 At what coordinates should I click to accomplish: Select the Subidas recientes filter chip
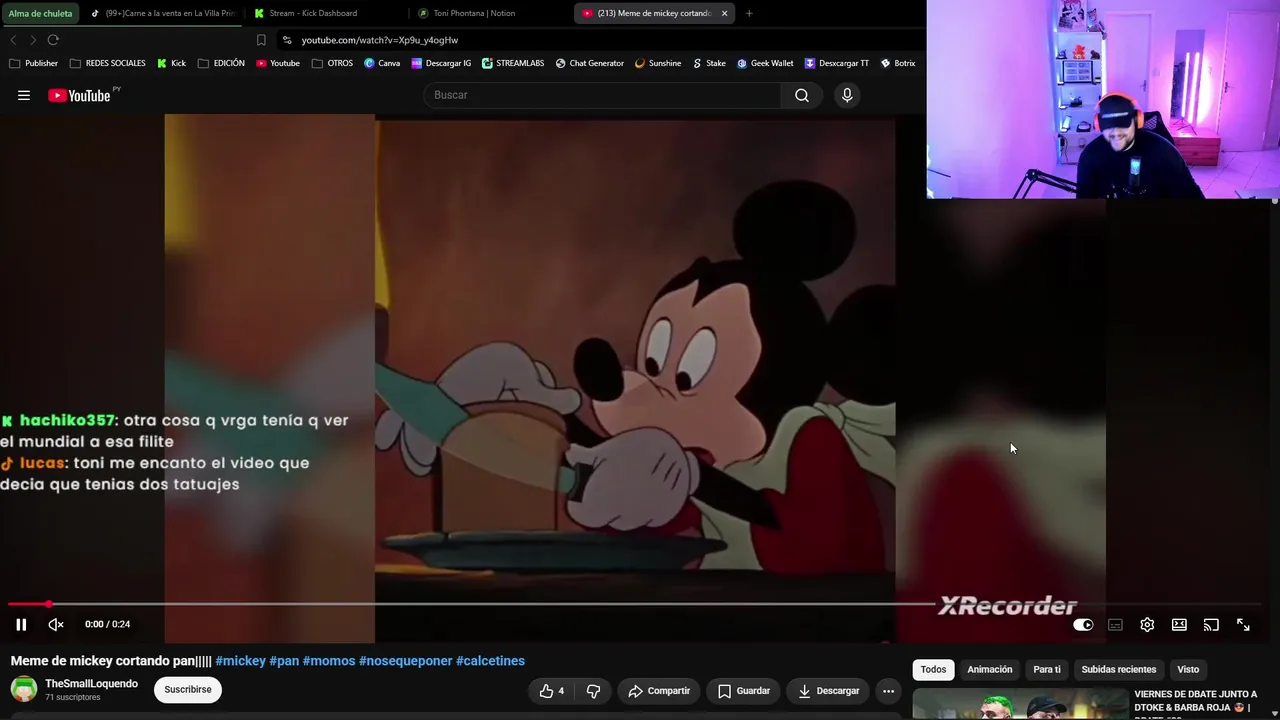(1119, 670)
